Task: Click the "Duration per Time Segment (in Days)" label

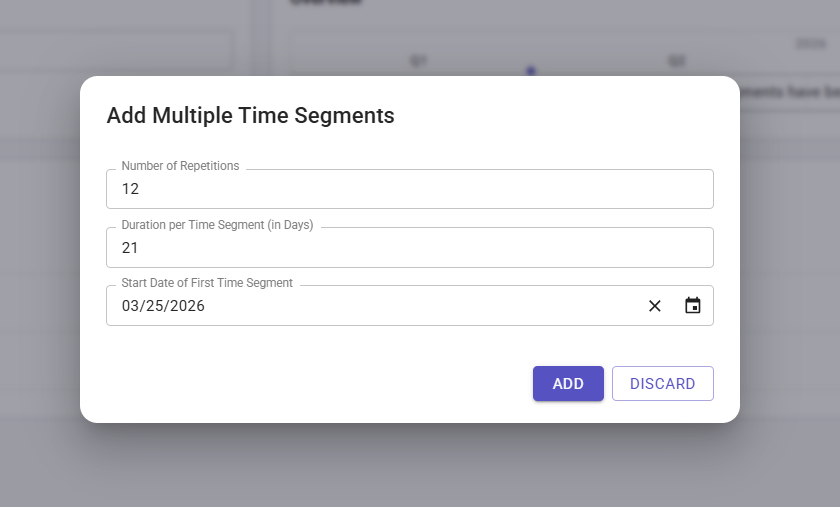Action: [x=217, y=225]
